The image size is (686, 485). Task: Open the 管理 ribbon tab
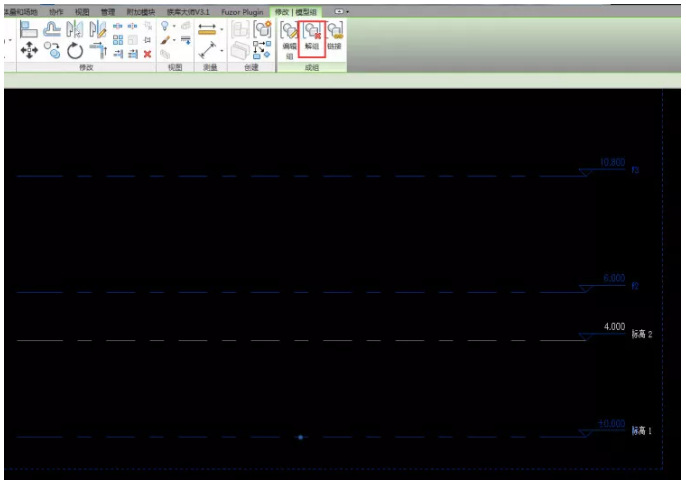click(x=108, y=12)
